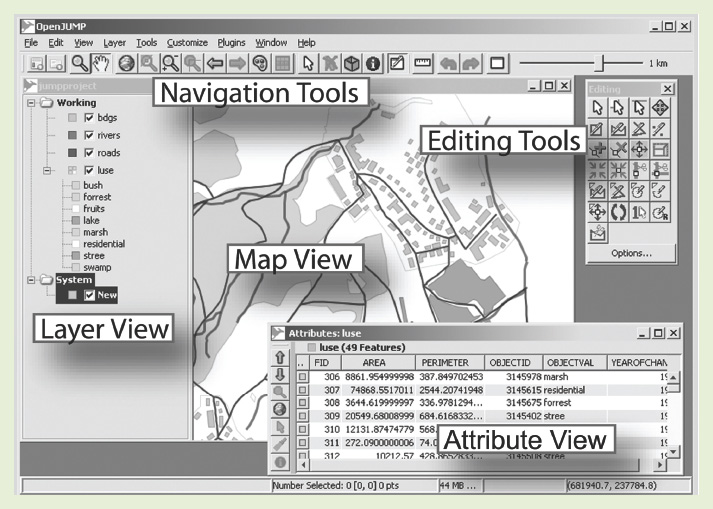This screenshot has width=713, height=509.
Task: Select the Pan hand tool
Action: [100, 63]
